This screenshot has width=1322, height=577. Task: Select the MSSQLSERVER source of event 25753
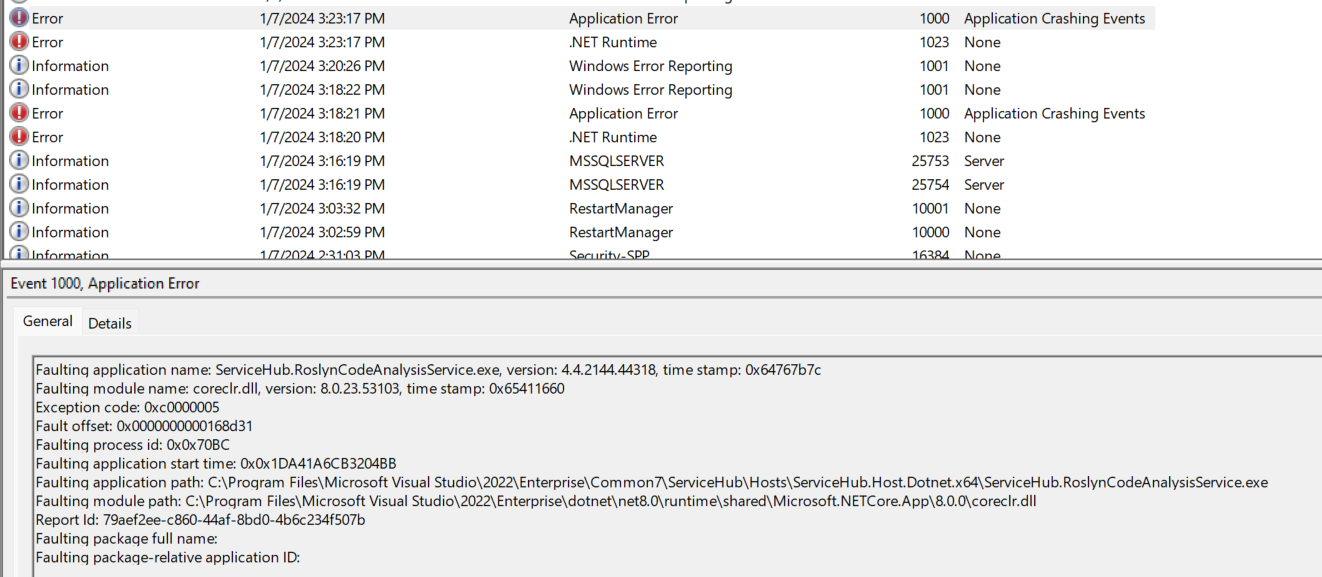coord(616,161)
